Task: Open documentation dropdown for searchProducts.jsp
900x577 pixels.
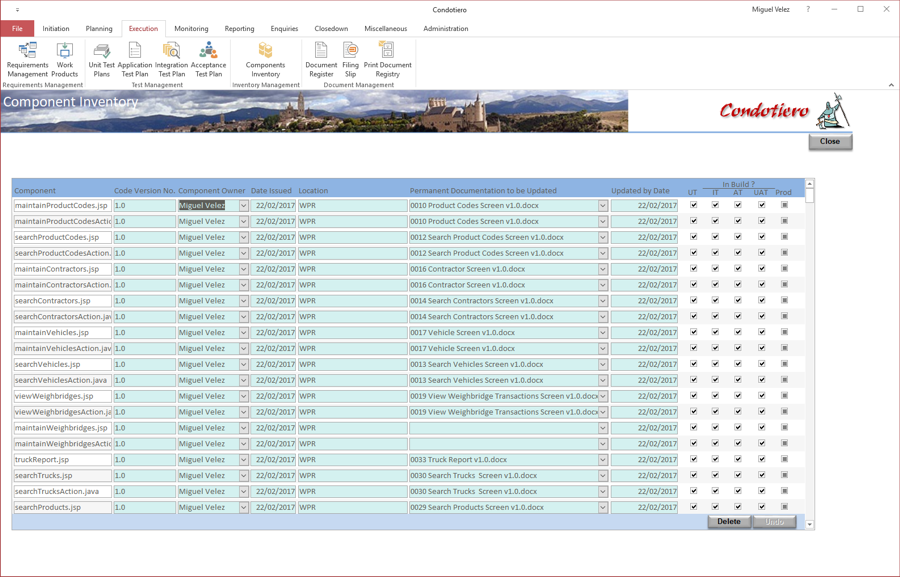Action: (x=603, y=508)
